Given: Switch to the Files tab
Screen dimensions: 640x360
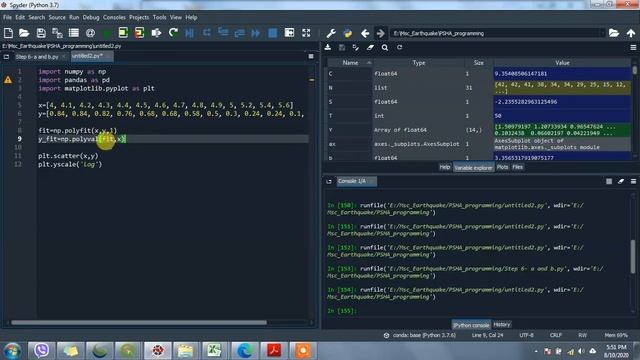Looking at the screenshot, I should point(518,167).
